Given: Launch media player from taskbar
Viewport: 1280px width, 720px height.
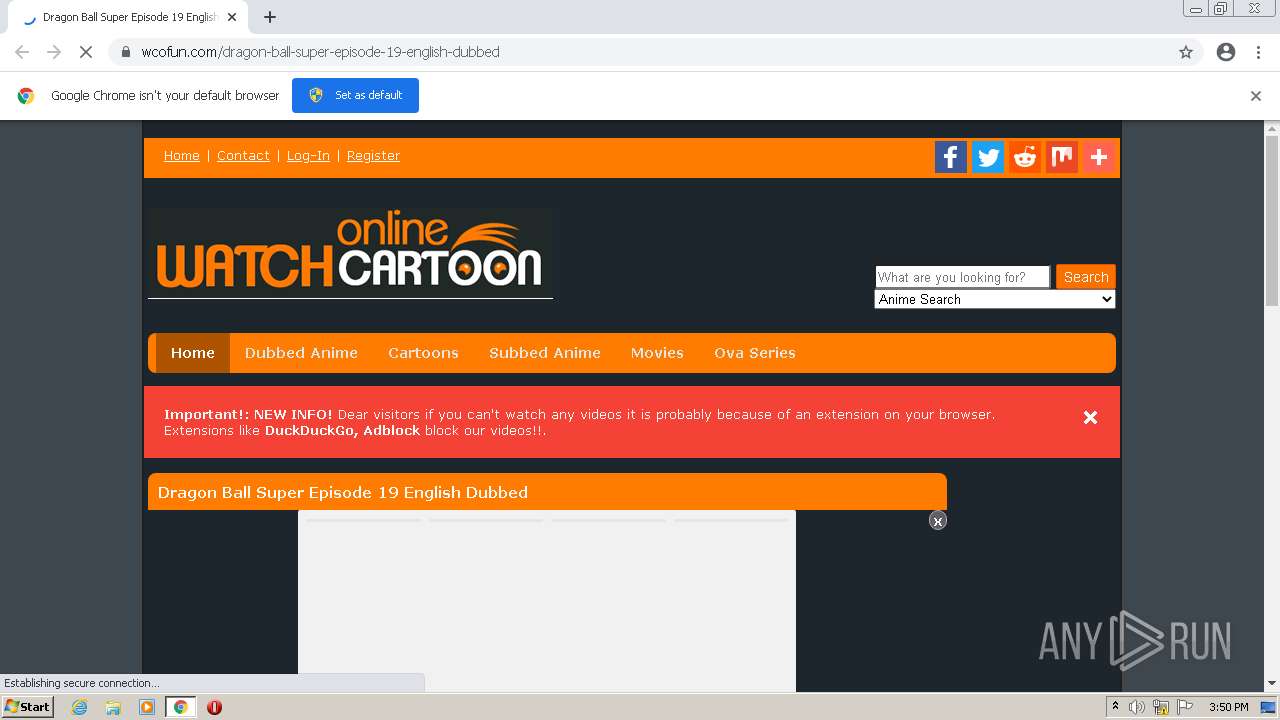Looking at the screenshot, I should (x=147, y=707).
